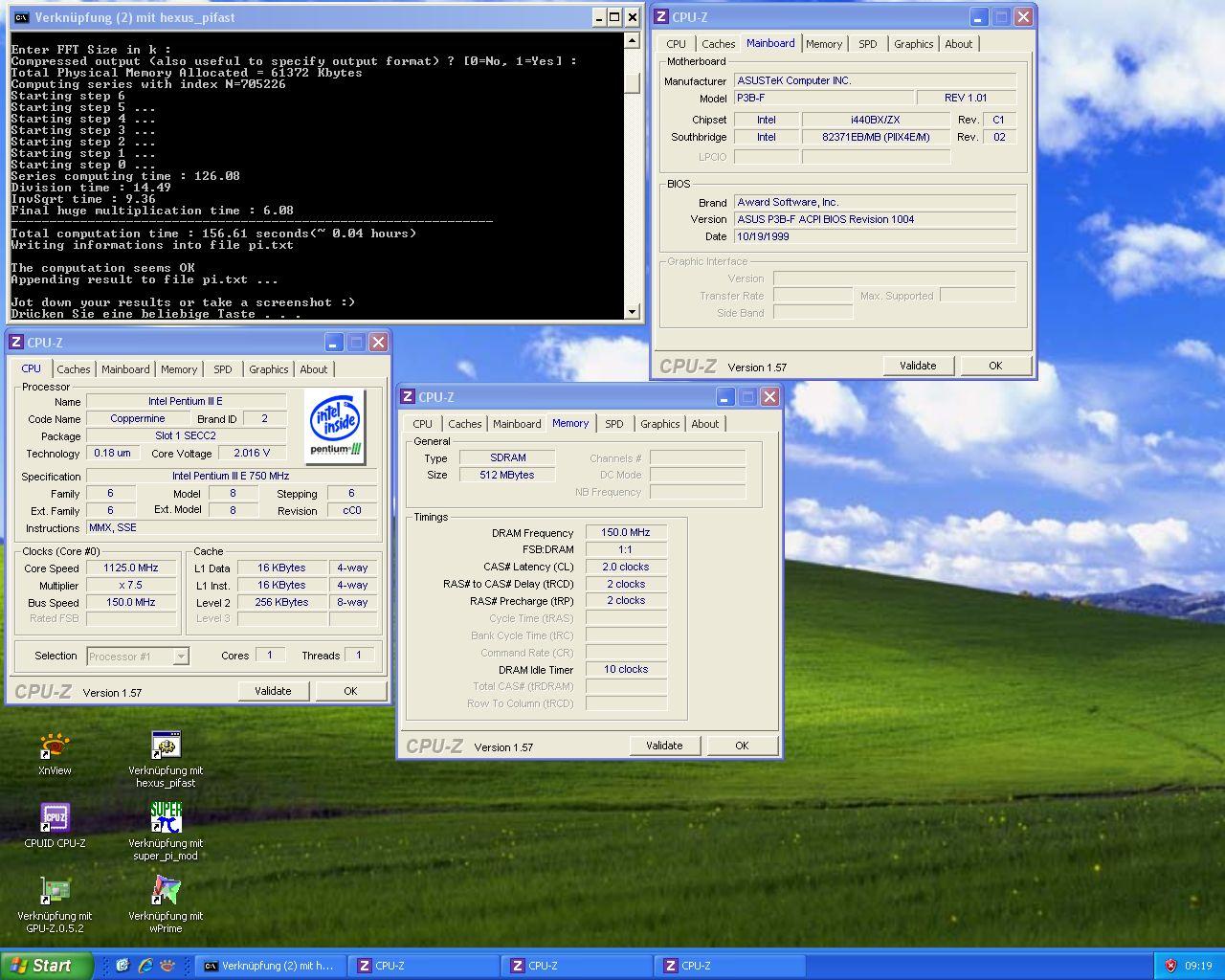
Task: Click the third quick launch icon
Action: coord(167,966)
